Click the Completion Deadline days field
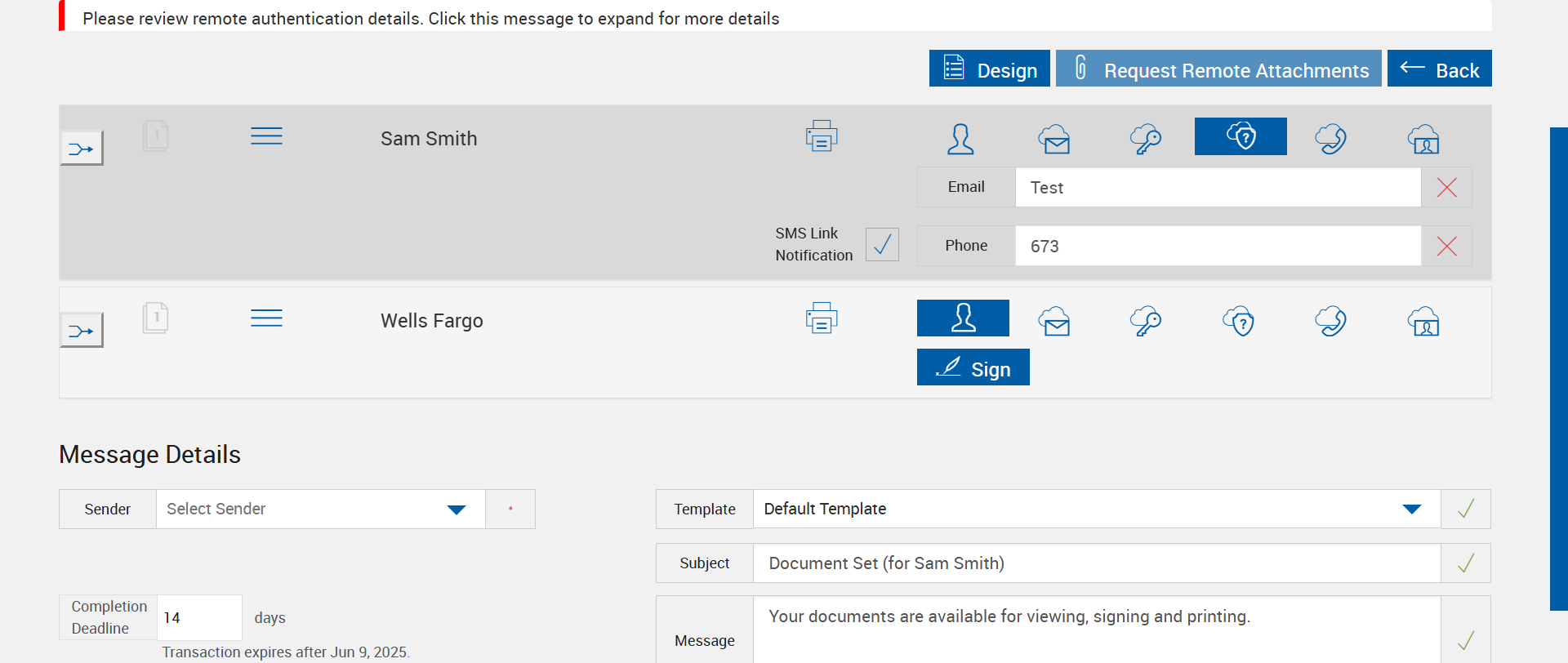 pos(198,618)
